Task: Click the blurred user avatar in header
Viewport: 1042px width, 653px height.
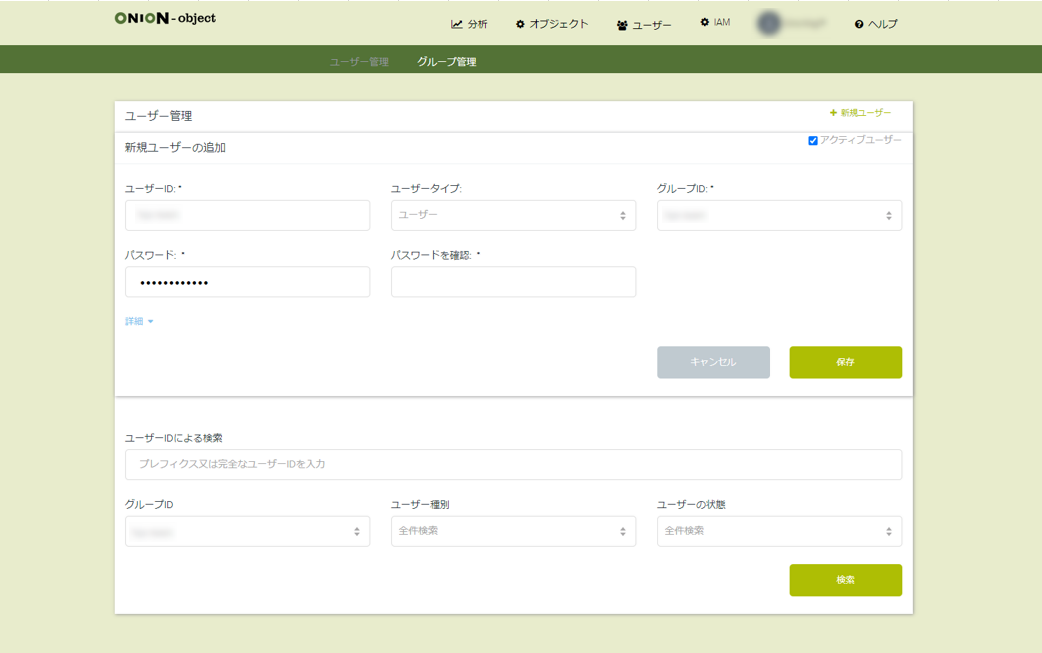Action: point(768,24)
